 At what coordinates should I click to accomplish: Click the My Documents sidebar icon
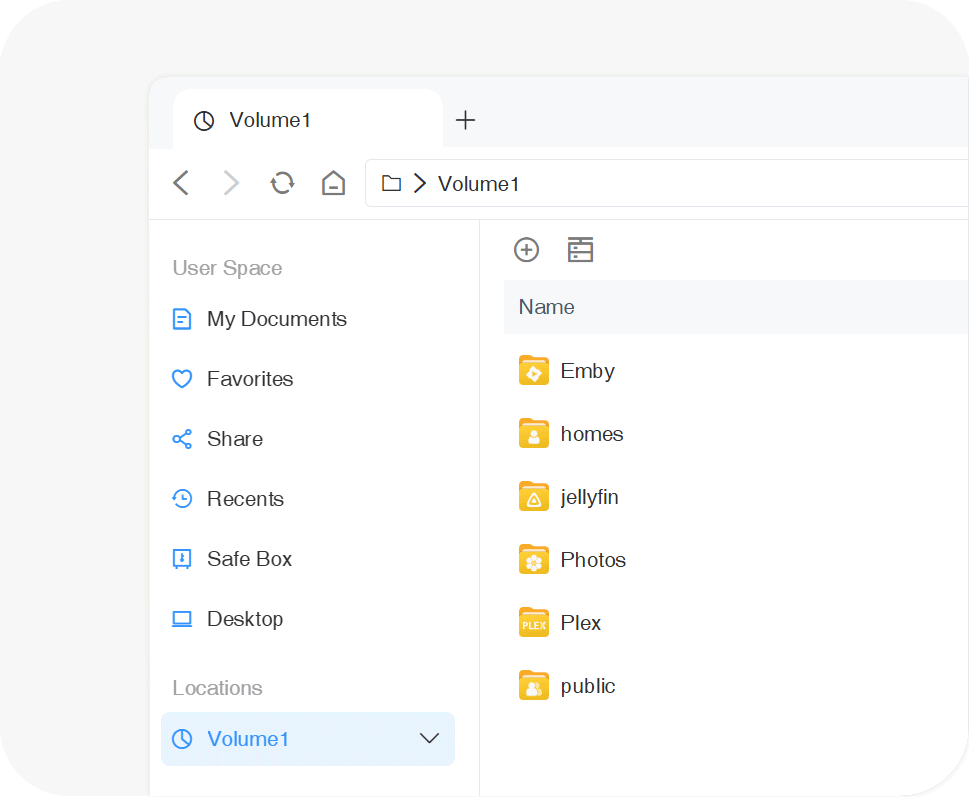(x=182, y=319)
